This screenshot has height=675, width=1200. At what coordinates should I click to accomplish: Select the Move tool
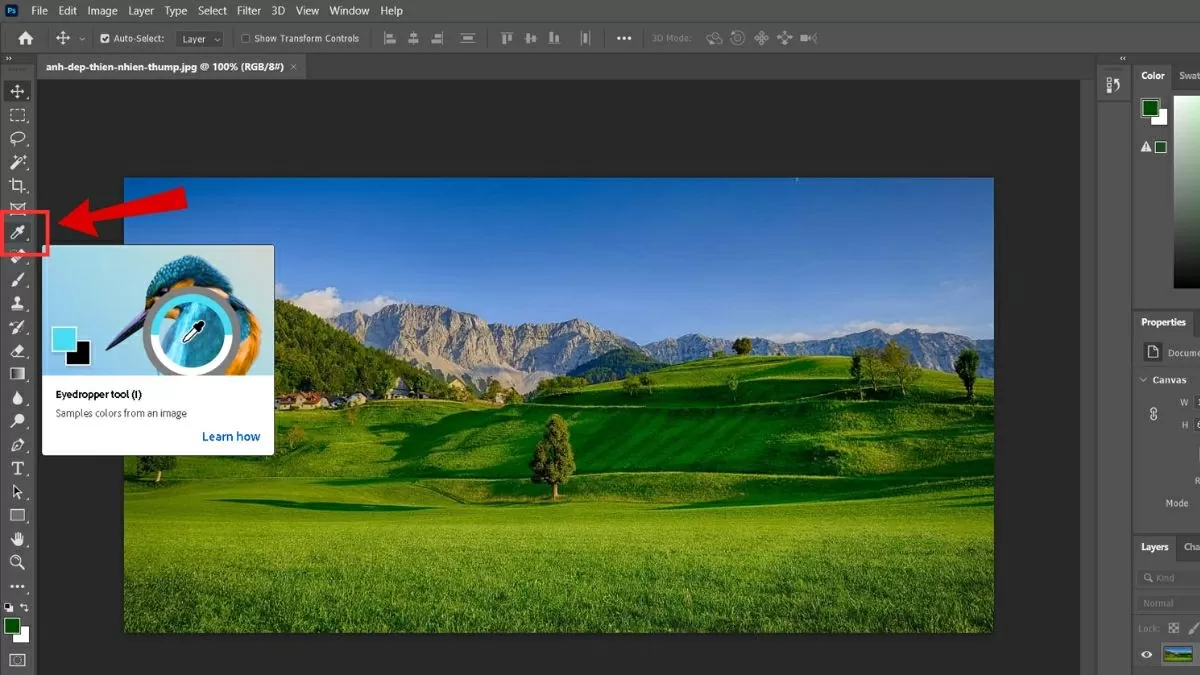(18, 90)
